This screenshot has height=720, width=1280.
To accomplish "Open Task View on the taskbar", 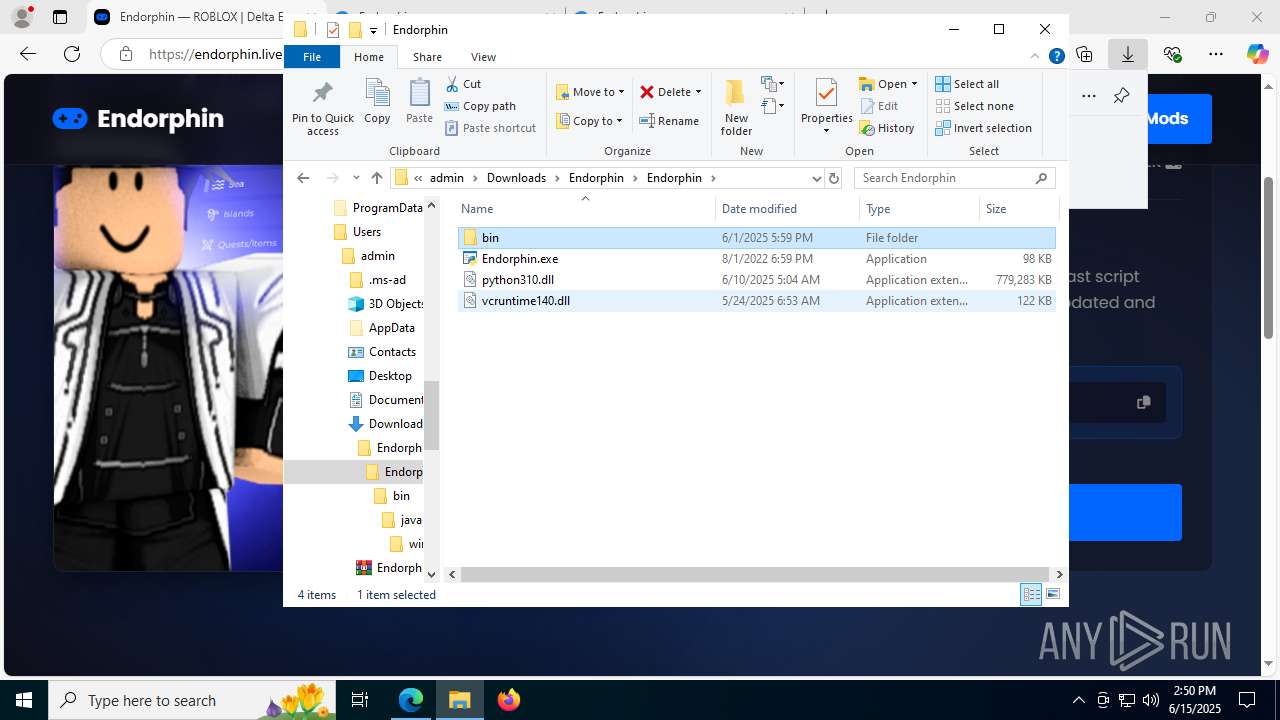I will [360, 700].
